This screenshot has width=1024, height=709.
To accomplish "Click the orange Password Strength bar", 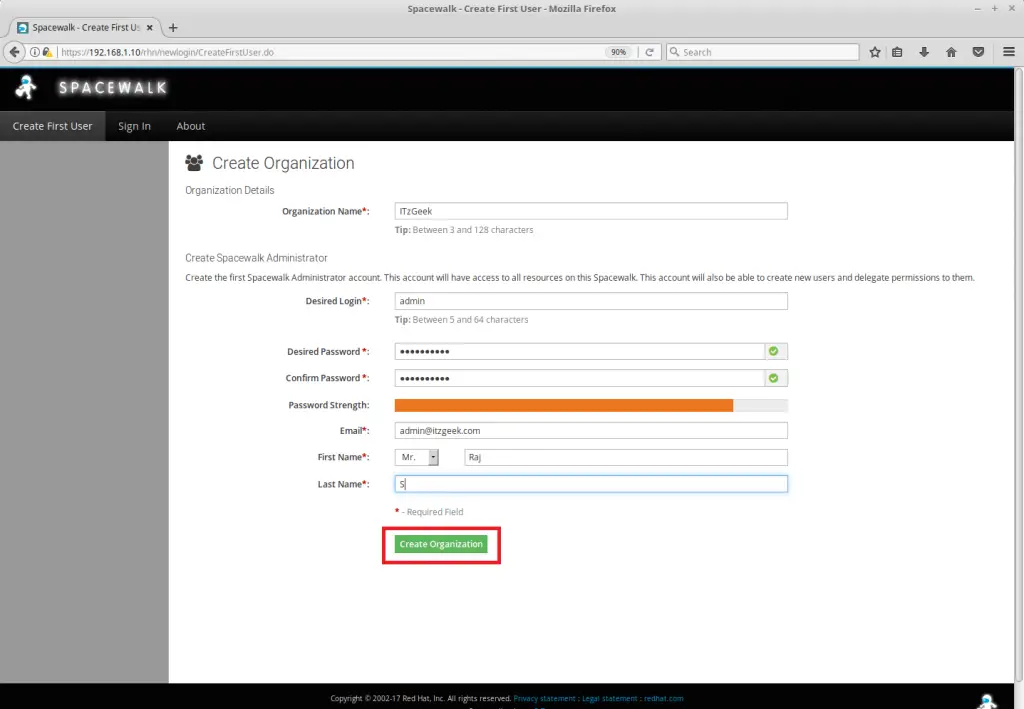I will (x=564, y=405).
